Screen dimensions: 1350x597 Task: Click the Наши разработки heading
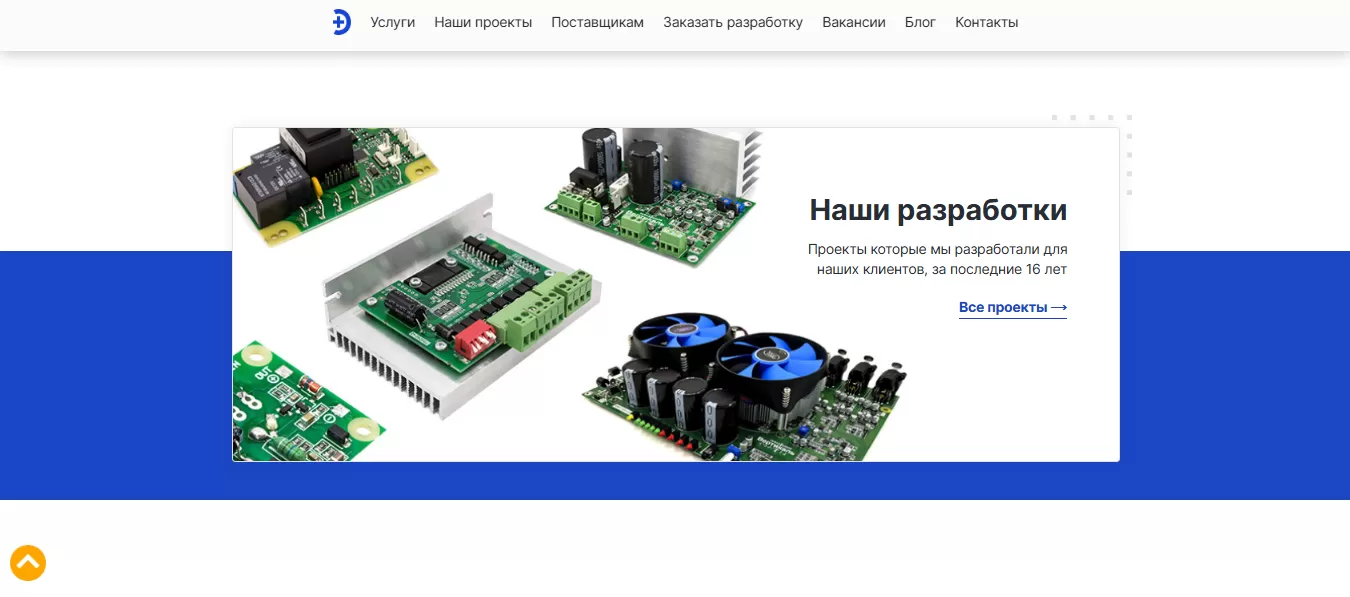(938, 210)
